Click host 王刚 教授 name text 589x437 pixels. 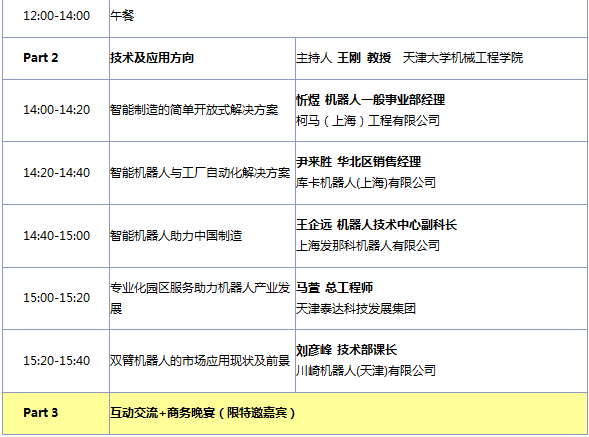pos(364,58)
